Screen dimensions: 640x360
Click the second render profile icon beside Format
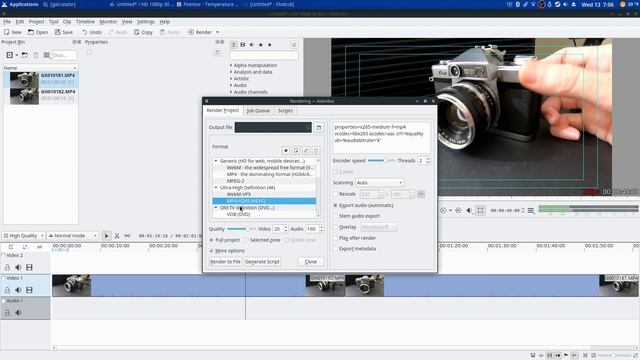tap(296, 151)
